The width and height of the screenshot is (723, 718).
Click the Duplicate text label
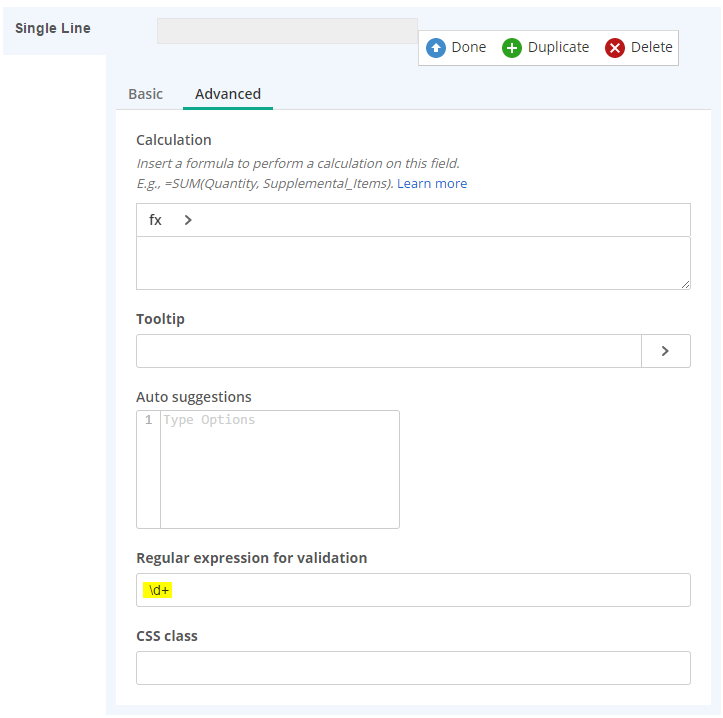click(x=558, y=47)
